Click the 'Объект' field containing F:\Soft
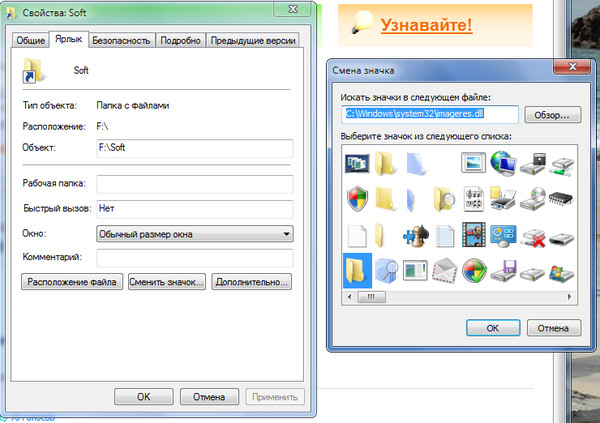 (x=195, y=148)
